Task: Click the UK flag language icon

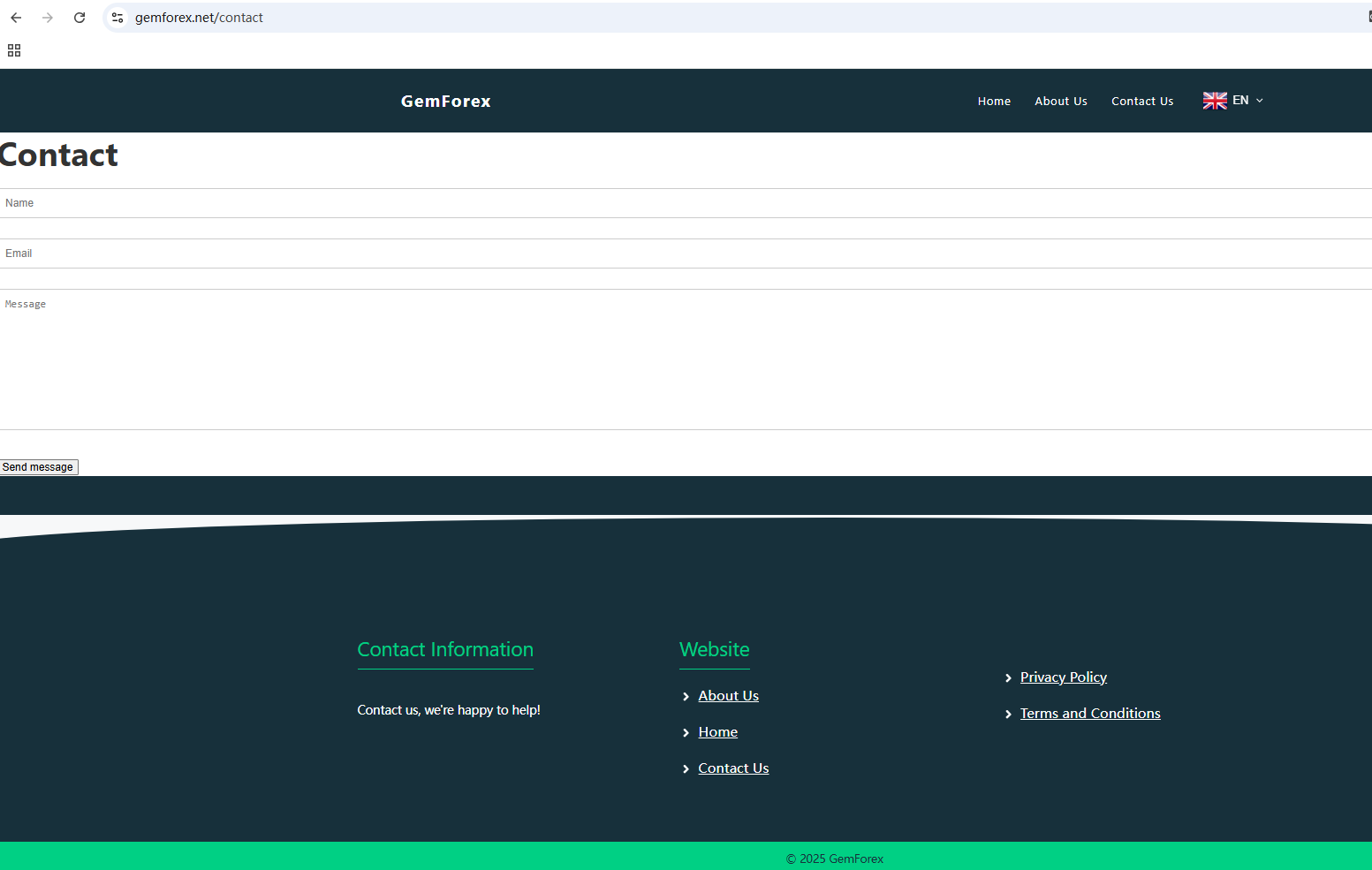Action: (x=1215, y=101)
